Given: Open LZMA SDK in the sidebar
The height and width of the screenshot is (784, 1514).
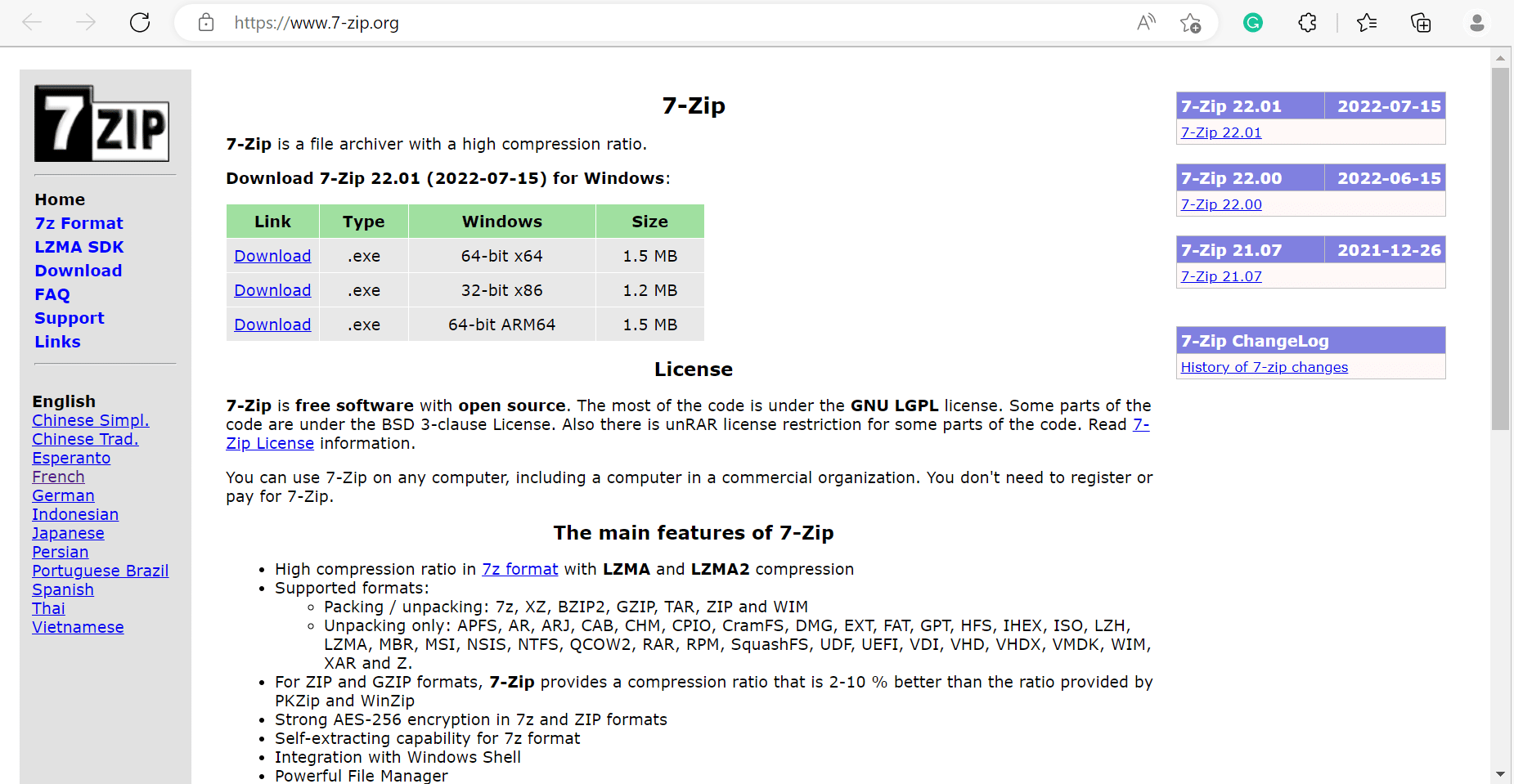Looking at the screenshot, I should click(79, 247).
